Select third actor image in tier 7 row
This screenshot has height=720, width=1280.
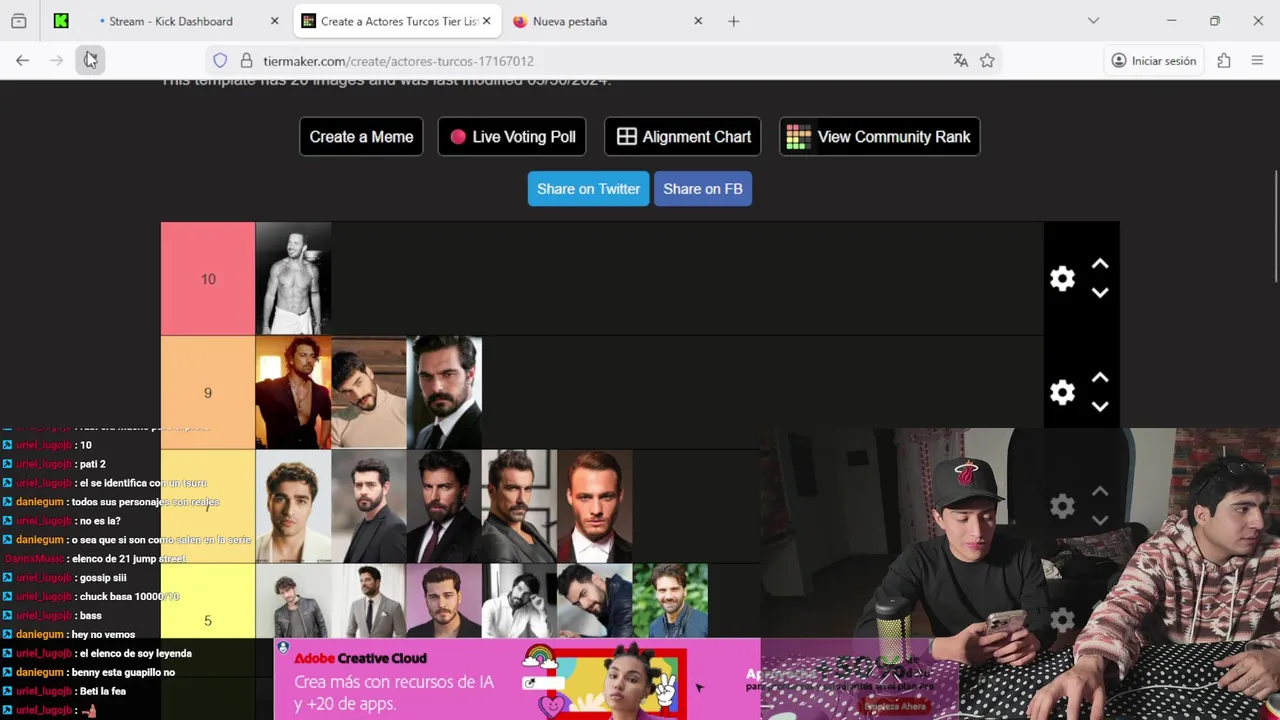click(444, 507)
